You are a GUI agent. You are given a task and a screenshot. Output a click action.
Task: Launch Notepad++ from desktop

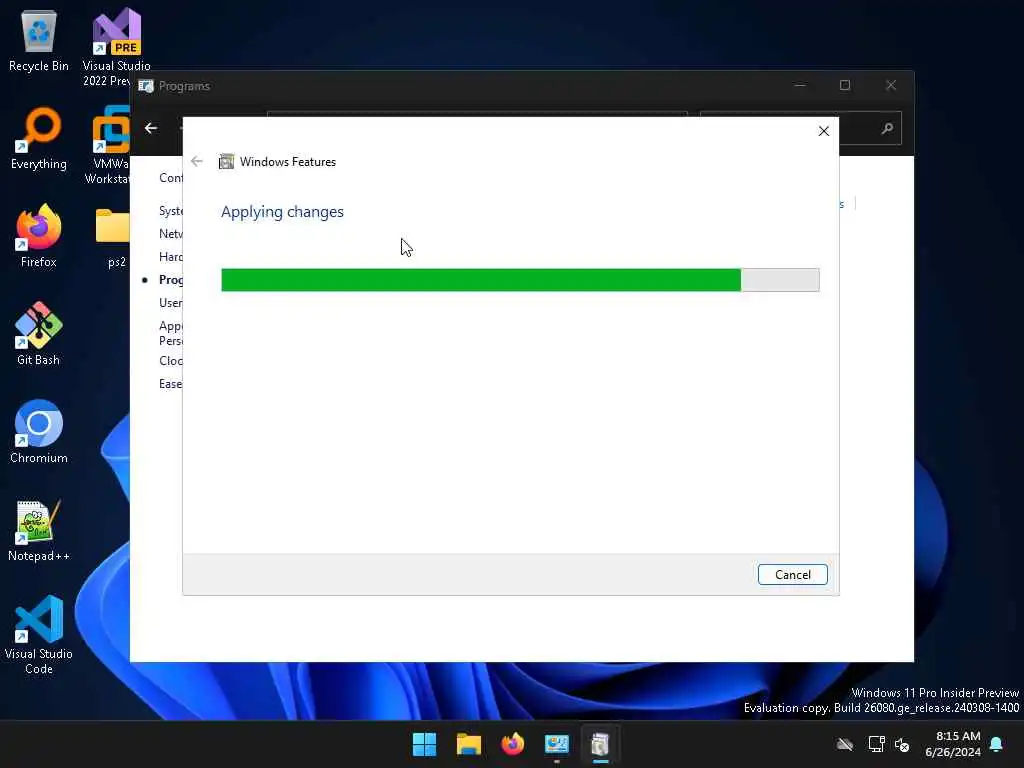[x=39, y=530]
